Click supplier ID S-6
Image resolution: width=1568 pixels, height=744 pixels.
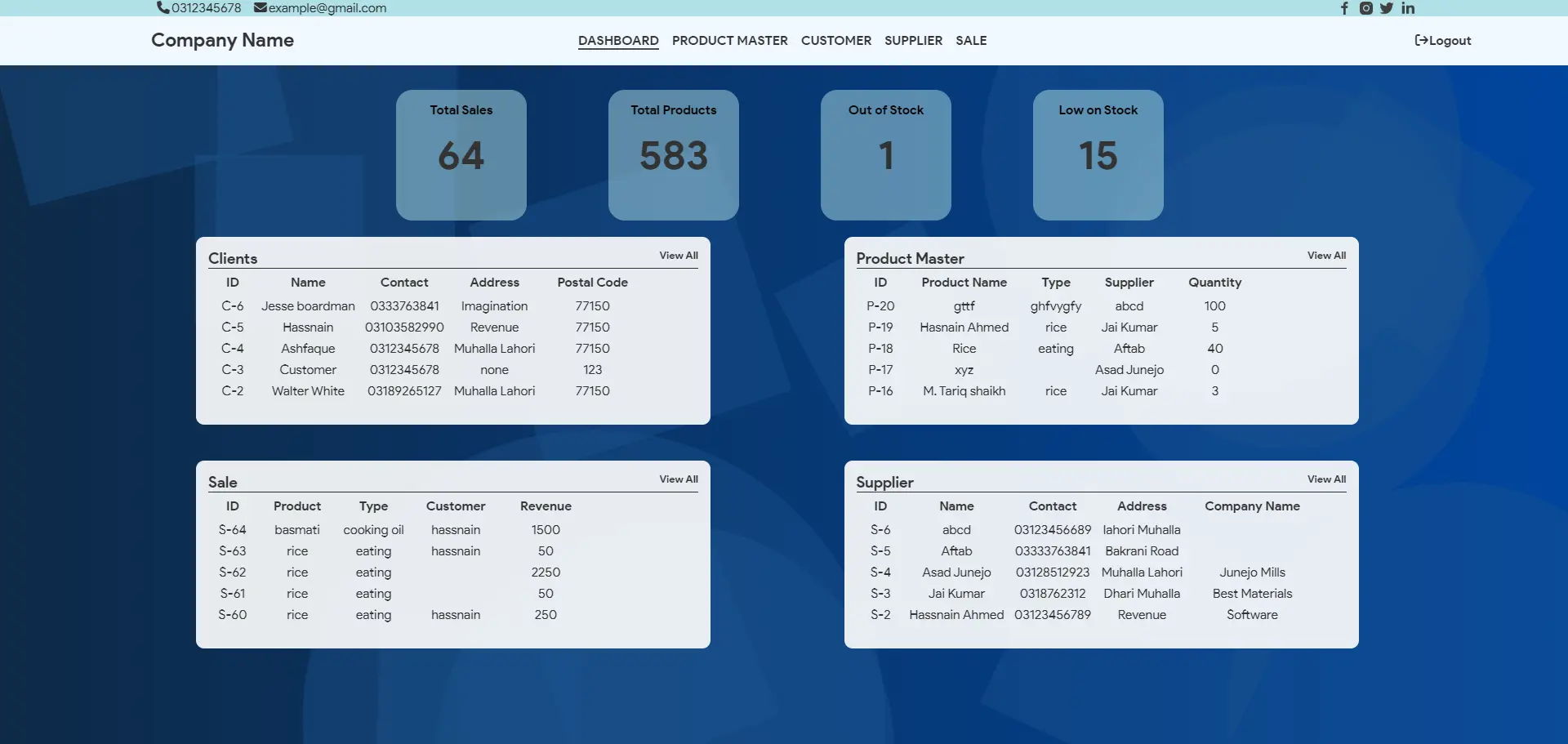click(x=880, y=530)
